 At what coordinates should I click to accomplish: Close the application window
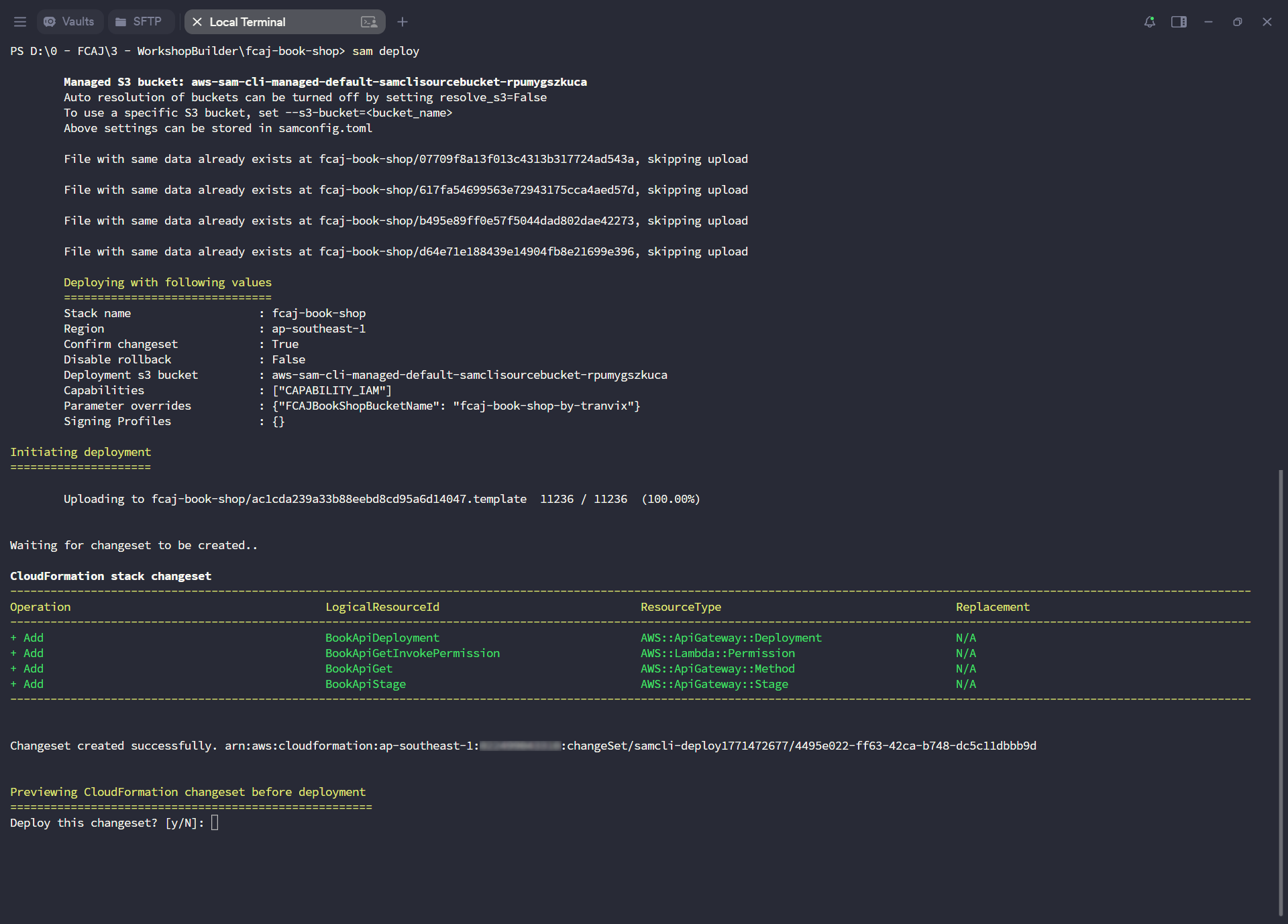(x=1267, y=21)
